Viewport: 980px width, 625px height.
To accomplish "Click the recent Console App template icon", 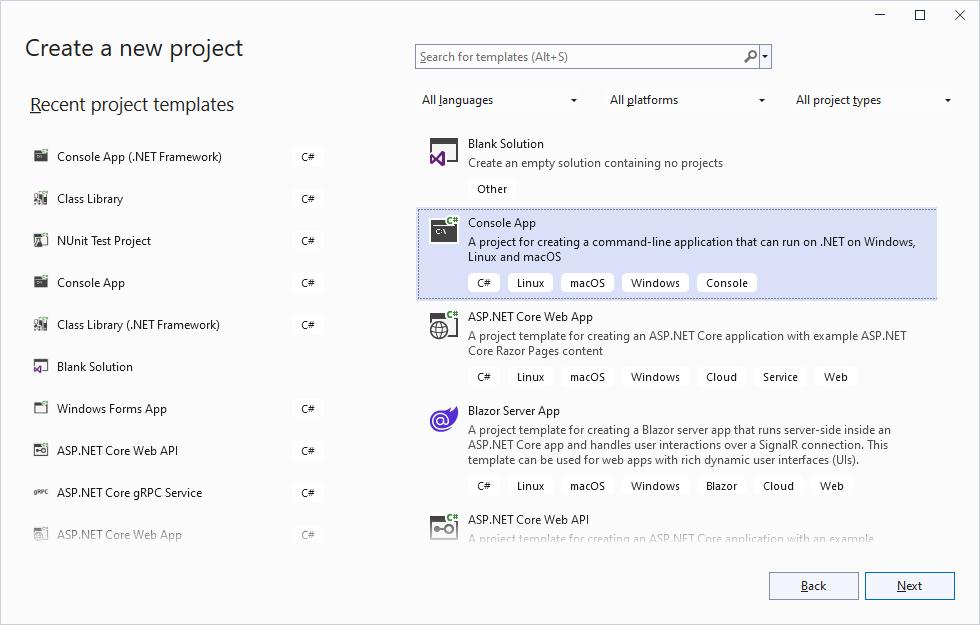I will (x=41, y=282).
